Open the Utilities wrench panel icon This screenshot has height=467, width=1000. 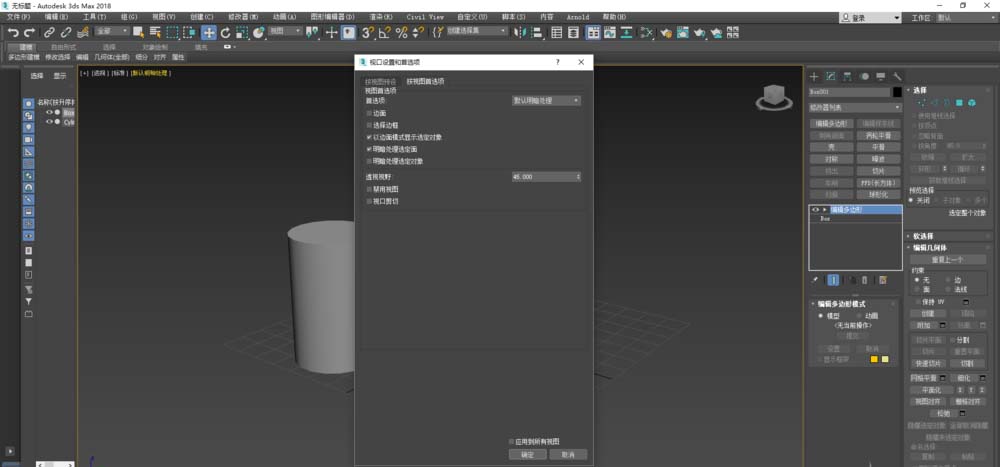(897, 76)
